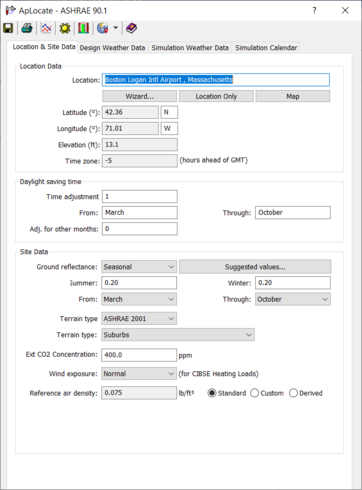362x490 pixels.
Task: Switch to Location & Site Data tab
Action: (x=44, y=47)
